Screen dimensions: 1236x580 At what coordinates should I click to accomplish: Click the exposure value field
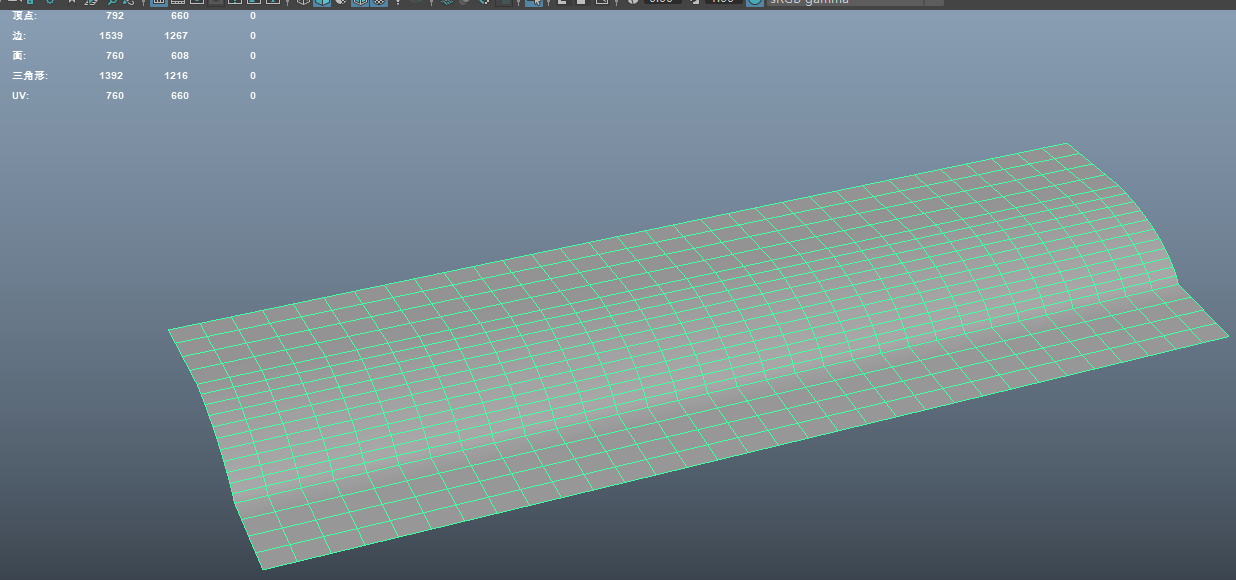(x=662, y=2)
